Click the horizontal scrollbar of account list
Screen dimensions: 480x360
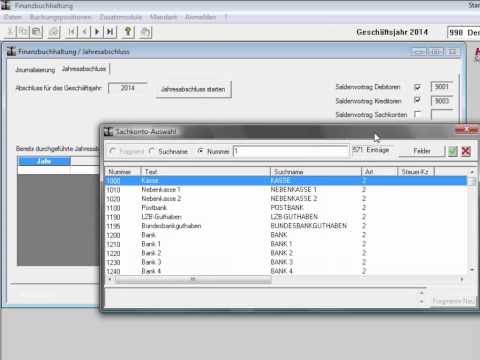pyautogui.click(x=285, y=279)
